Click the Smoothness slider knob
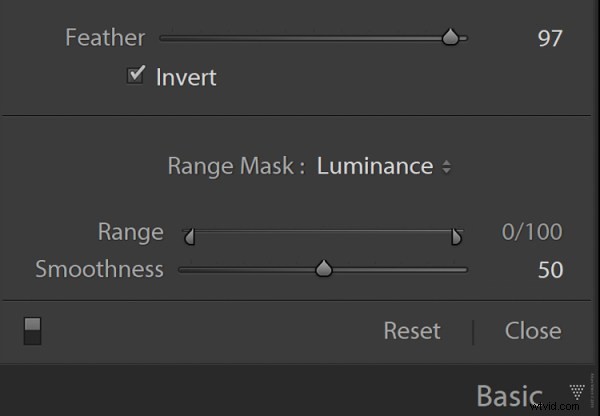 pos(323,269)
